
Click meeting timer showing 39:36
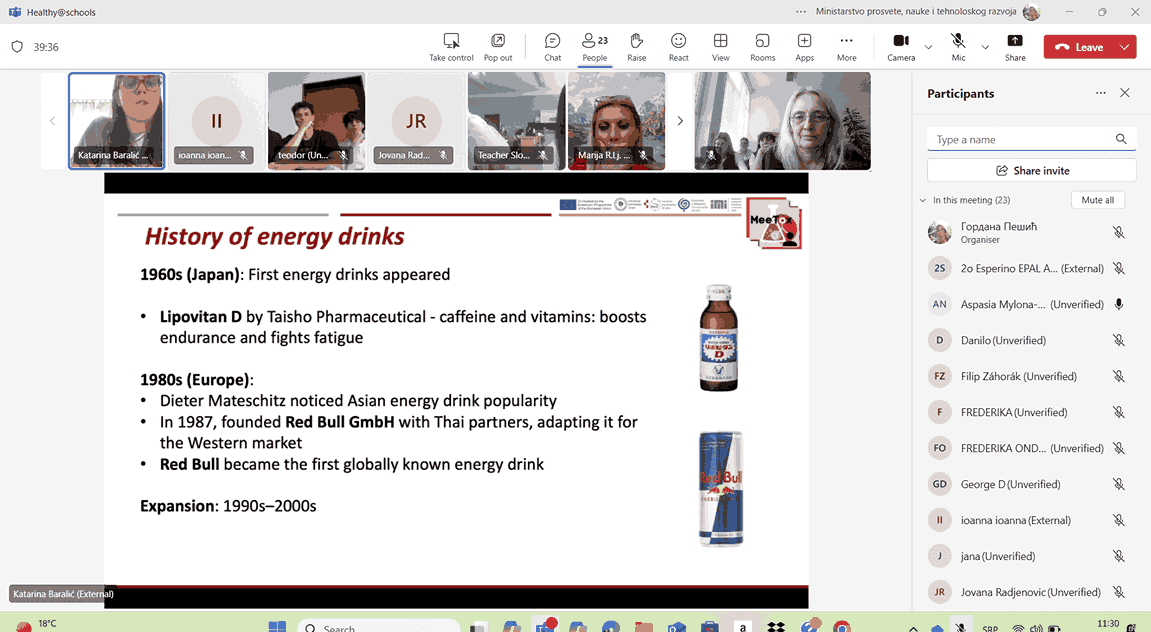pyautogui.click(x=46, y=47)
